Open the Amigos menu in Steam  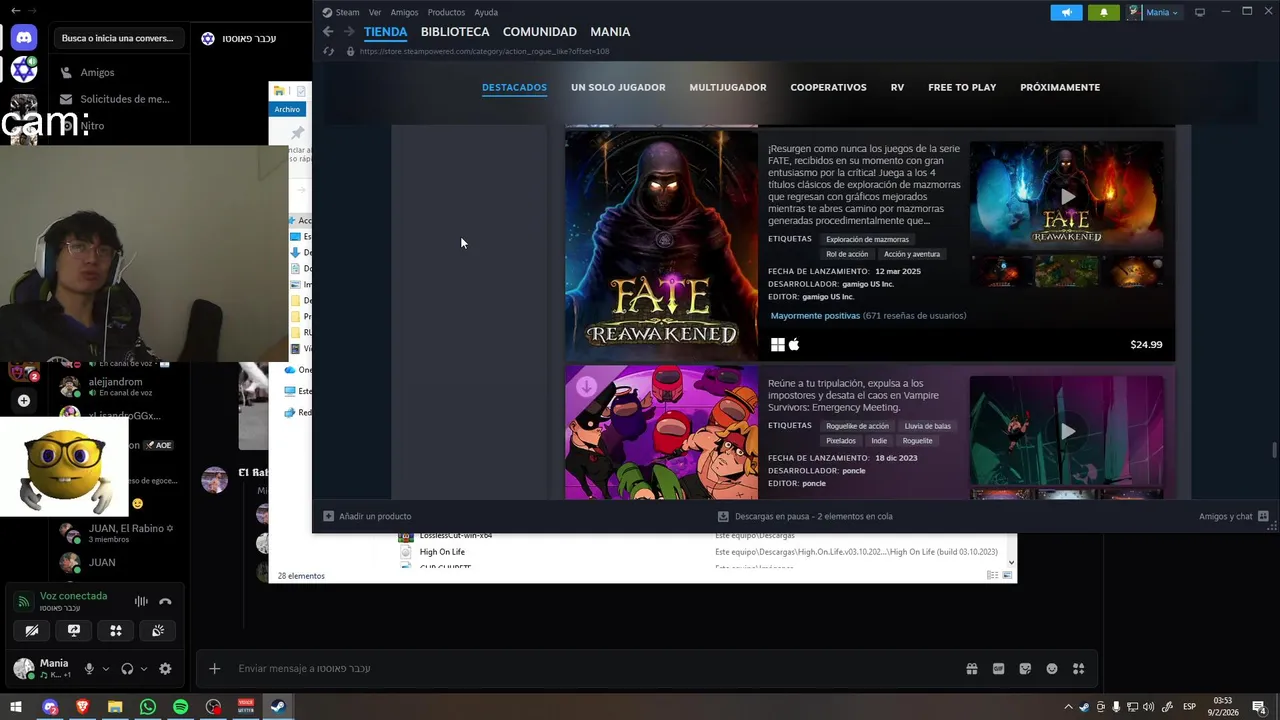click(x=404, y=12)
